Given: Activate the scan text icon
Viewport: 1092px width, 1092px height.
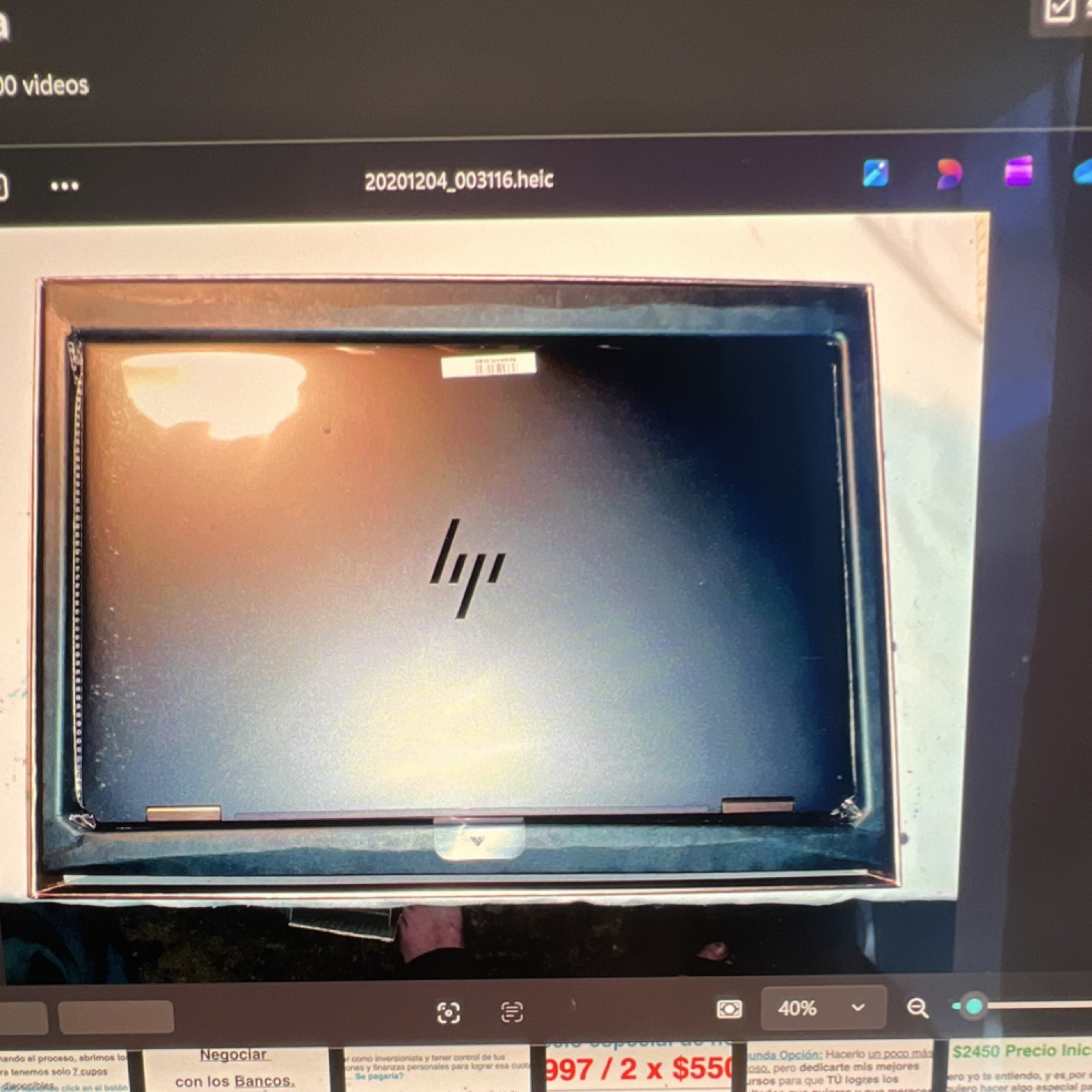Looking at the screenshot, I should point(512,1011).
